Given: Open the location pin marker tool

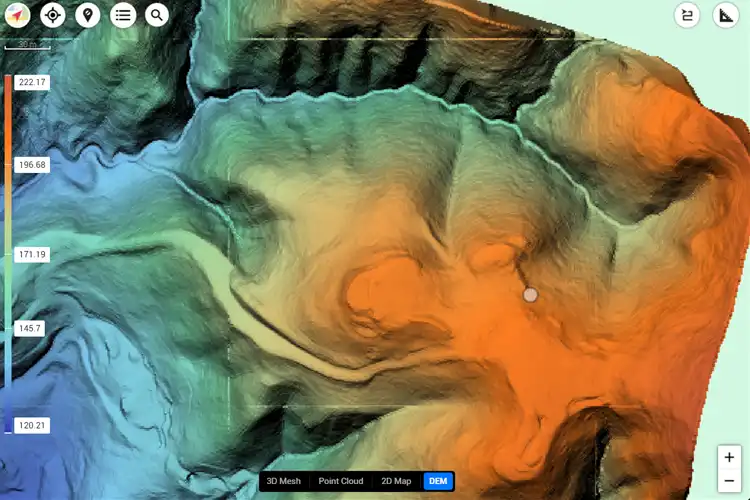Looking at the screenshot, I should (x=87, y=15).
